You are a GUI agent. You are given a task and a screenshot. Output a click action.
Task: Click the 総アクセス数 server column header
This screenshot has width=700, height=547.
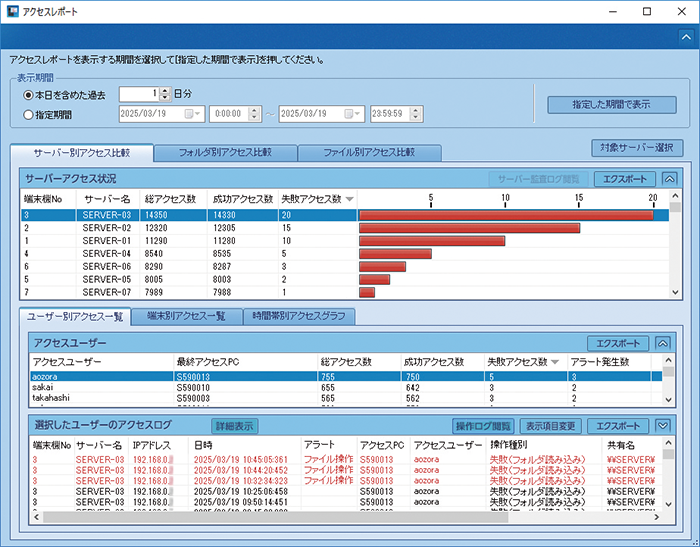[173, 199]
